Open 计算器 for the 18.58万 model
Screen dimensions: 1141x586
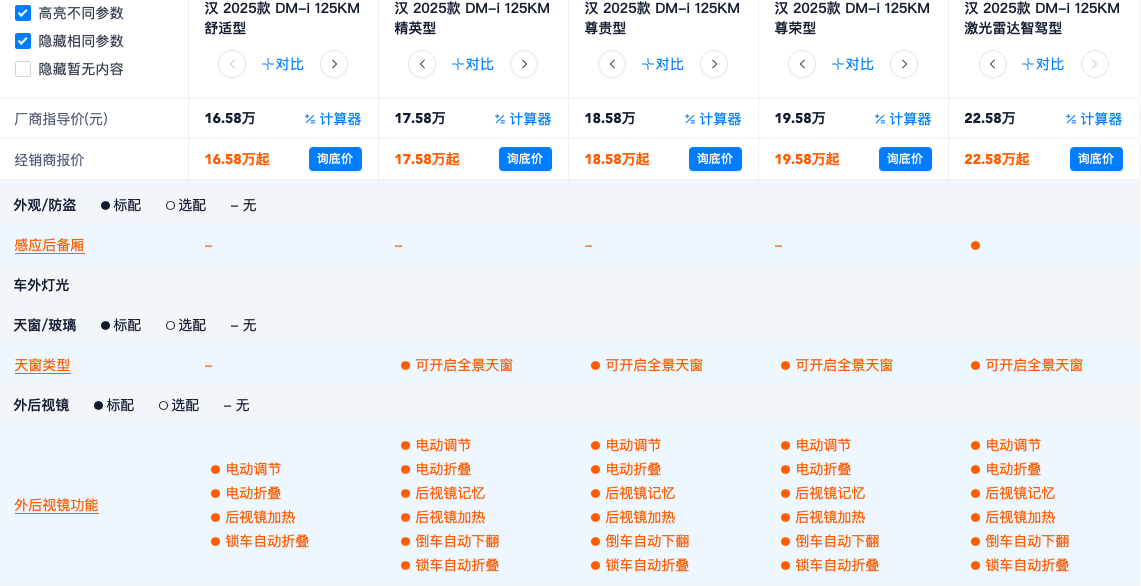tap(712, 119)
